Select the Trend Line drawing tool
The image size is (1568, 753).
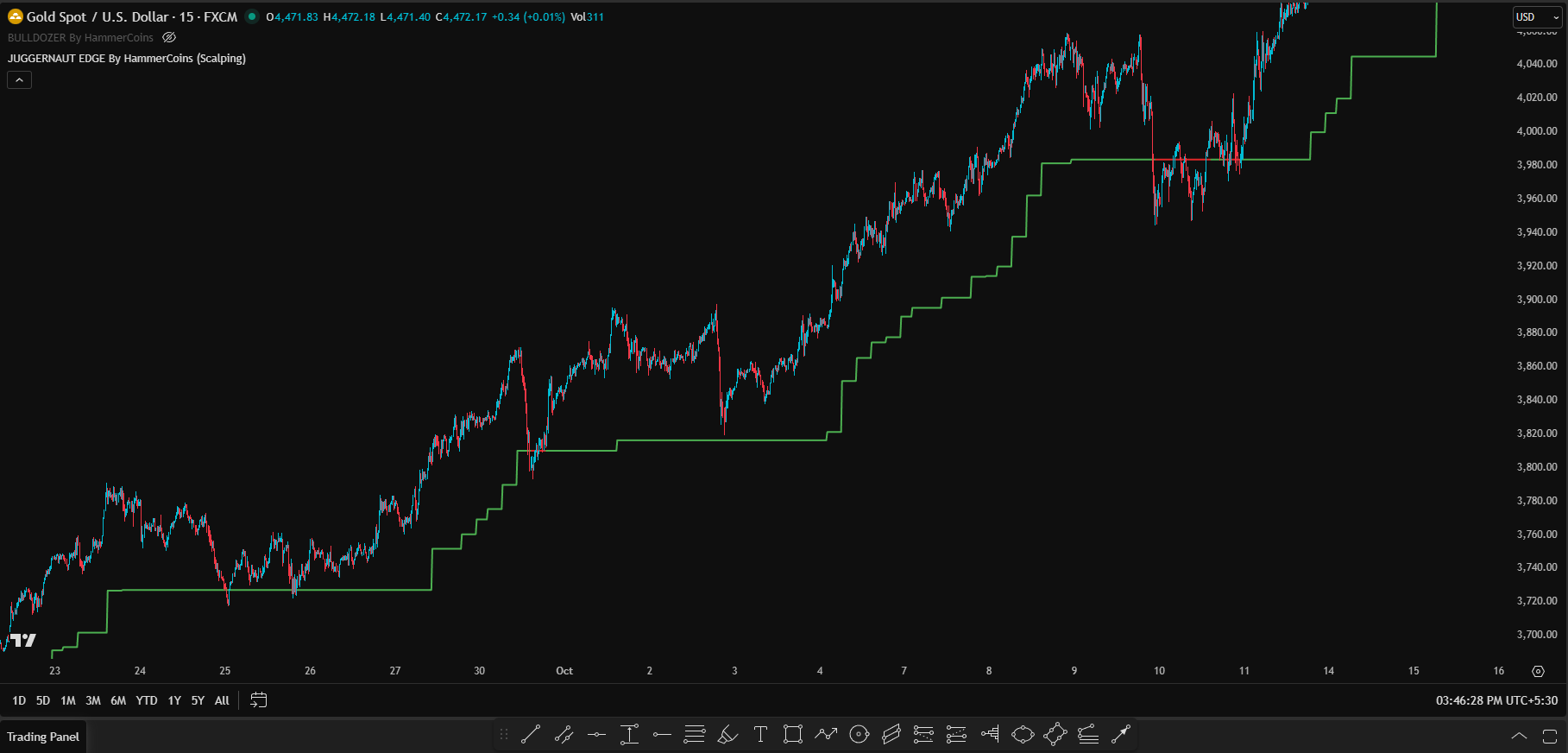(x=531, y=735)
